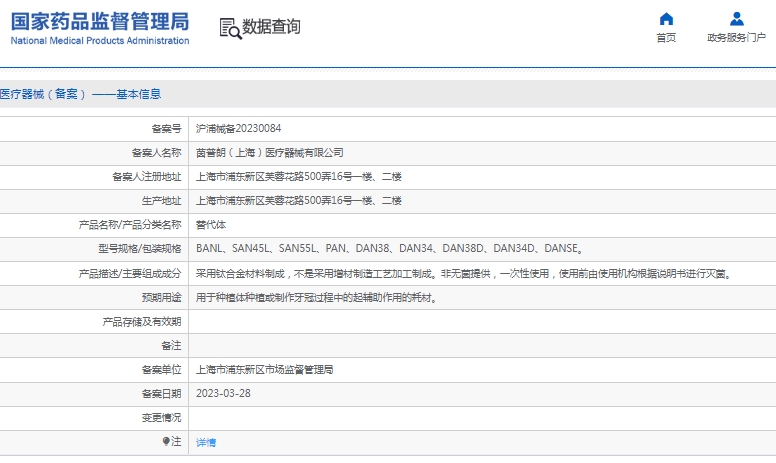Select company name 茵普朗（上海）医疗器械有限公司
Screen dimensions: 776x463
(270, 153)
